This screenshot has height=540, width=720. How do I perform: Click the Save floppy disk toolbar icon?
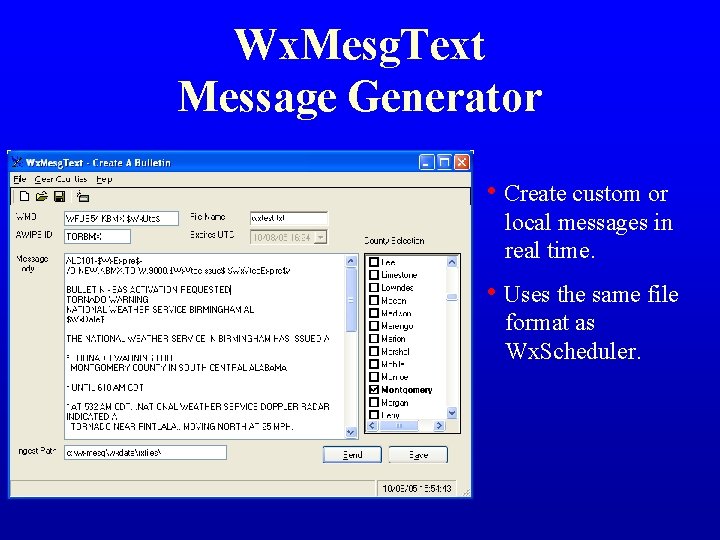[x=59, y=197]
